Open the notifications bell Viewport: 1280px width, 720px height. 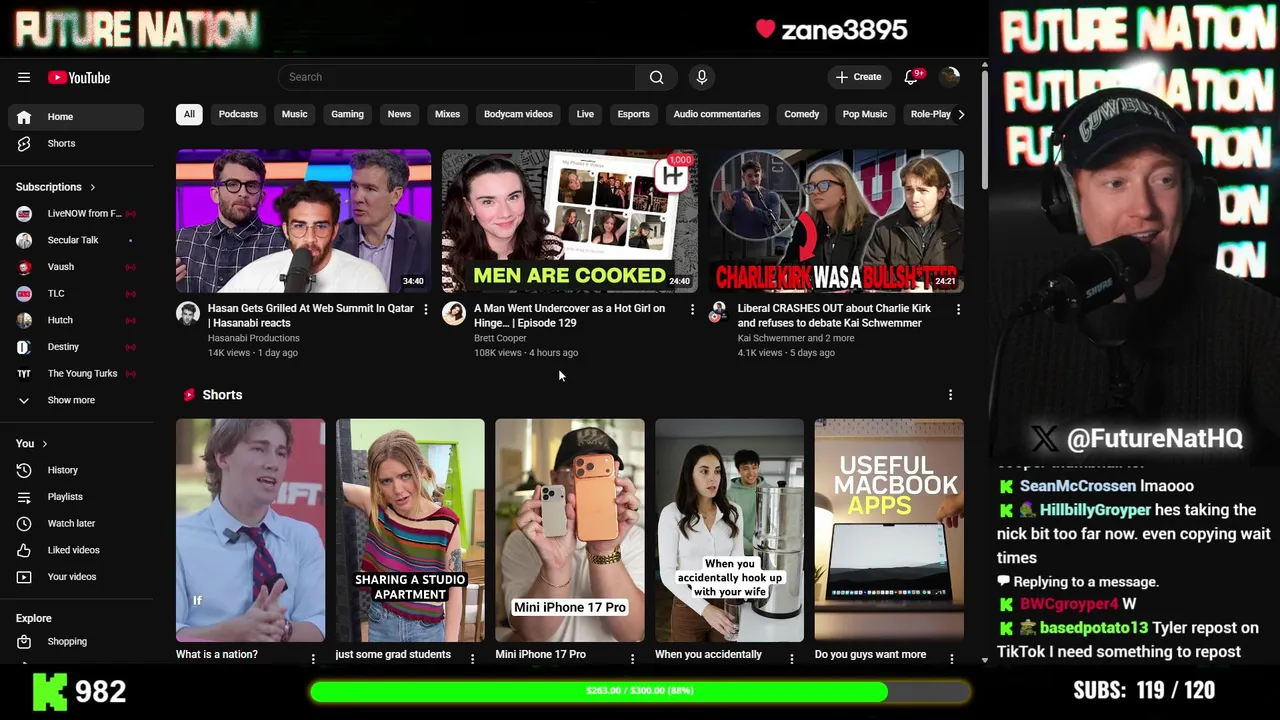point(911,77)
